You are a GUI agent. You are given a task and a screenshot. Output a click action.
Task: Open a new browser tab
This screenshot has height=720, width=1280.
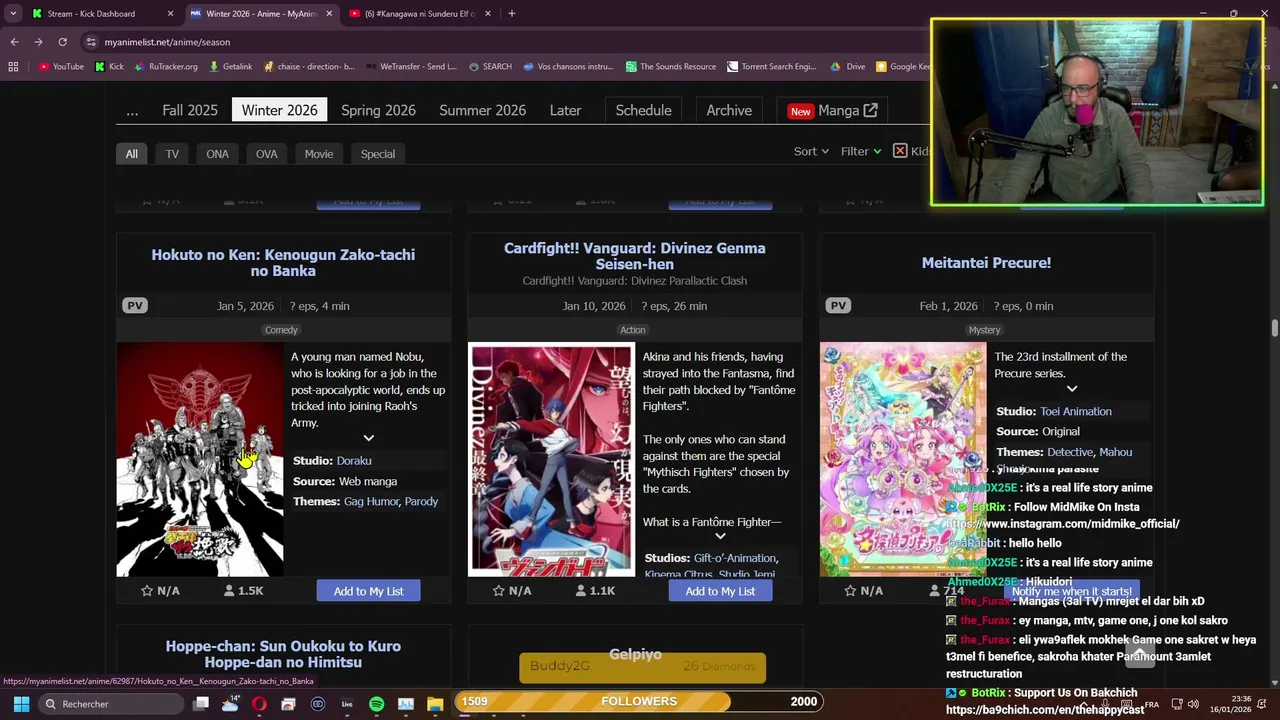pos(511,14)
